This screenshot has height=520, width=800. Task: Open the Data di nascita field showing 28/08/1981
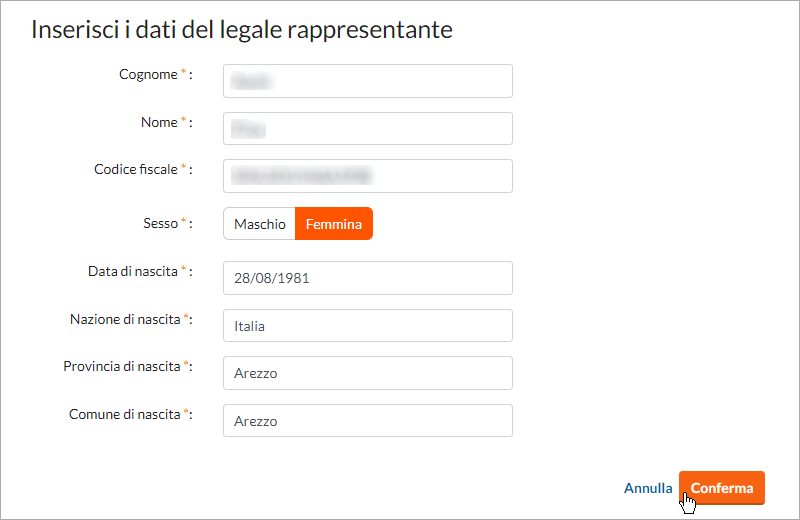[368, 278]
